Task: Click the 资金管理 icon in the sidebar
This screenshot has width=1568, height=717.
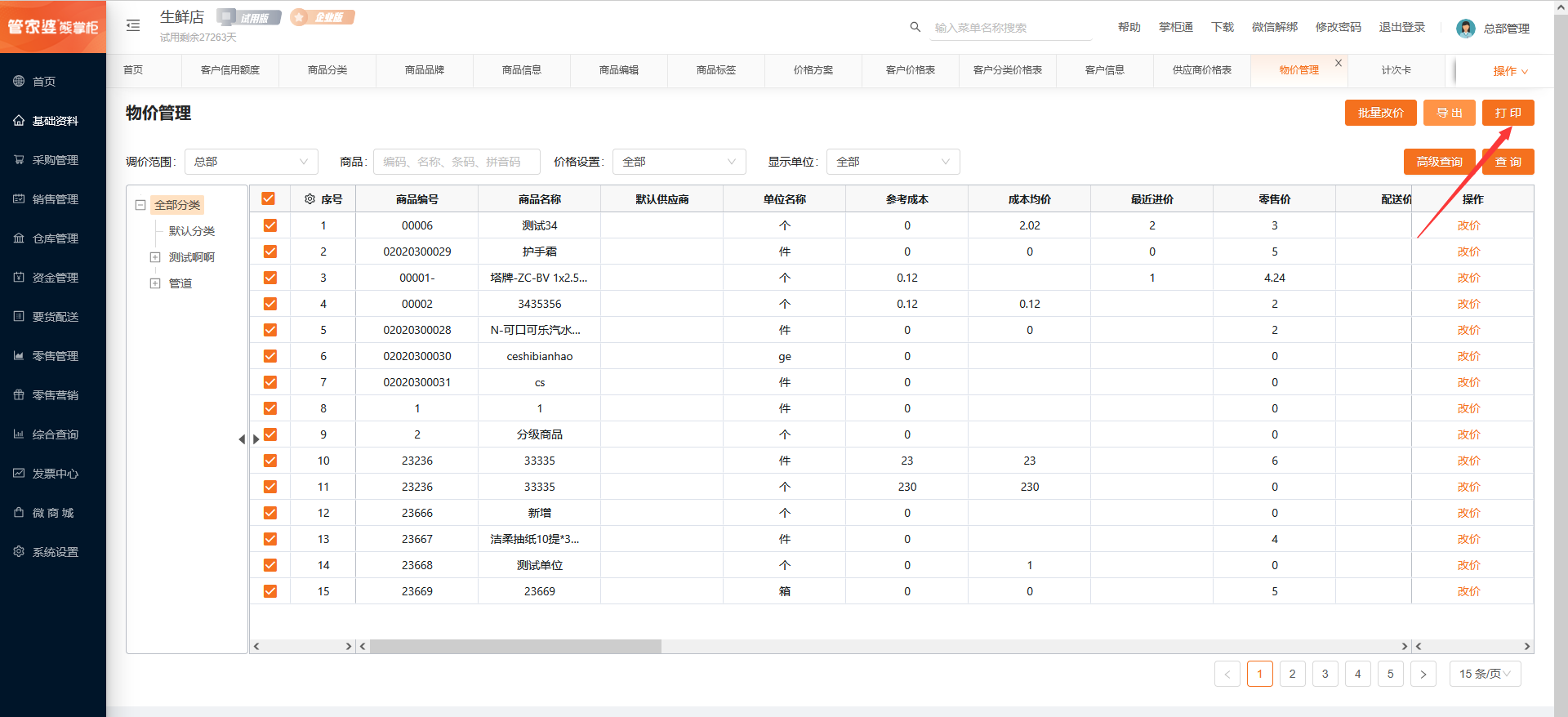Action: pyautogui.click(x=19, y=277)
